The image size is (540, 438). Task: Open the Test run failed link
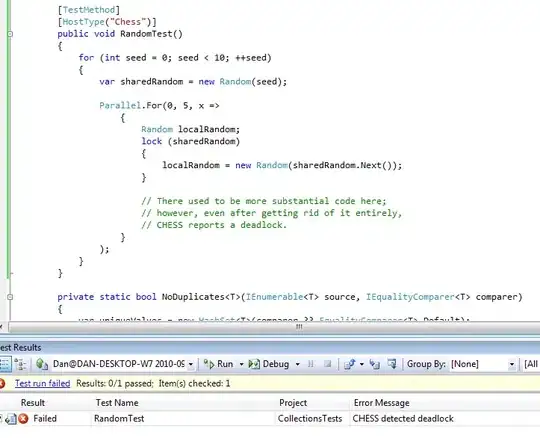tap(42, 384)
